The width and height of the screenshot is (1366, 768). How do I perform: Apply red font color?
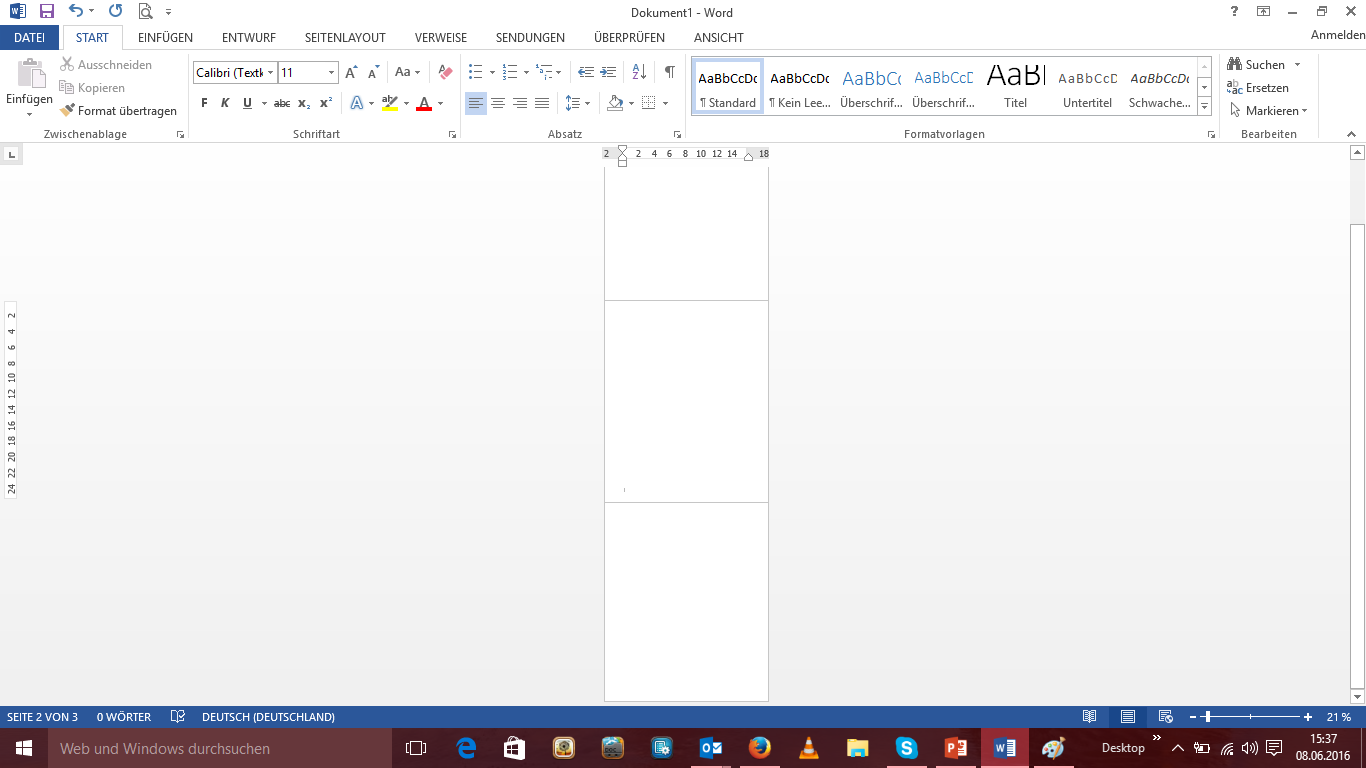tap(424, 103)
